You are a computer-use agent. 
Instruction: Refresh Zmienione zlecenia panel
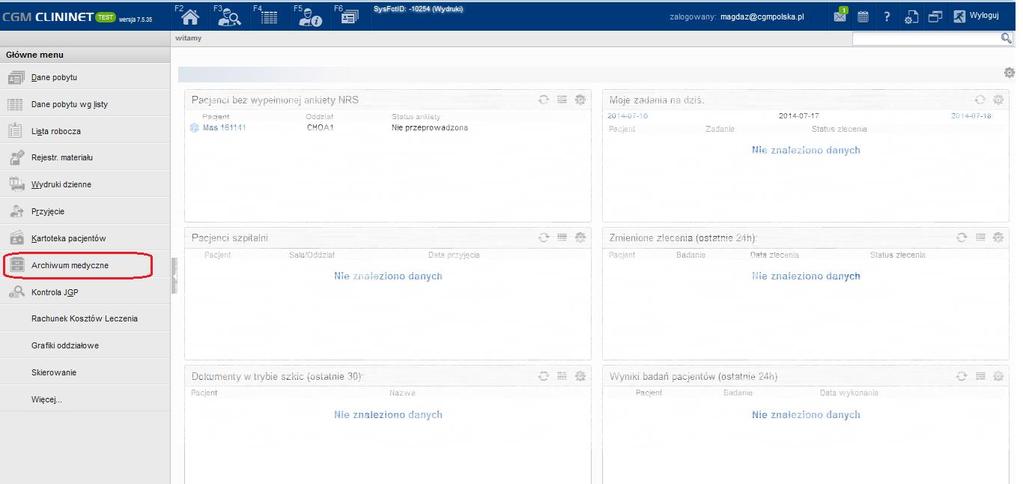click(962, 238)
